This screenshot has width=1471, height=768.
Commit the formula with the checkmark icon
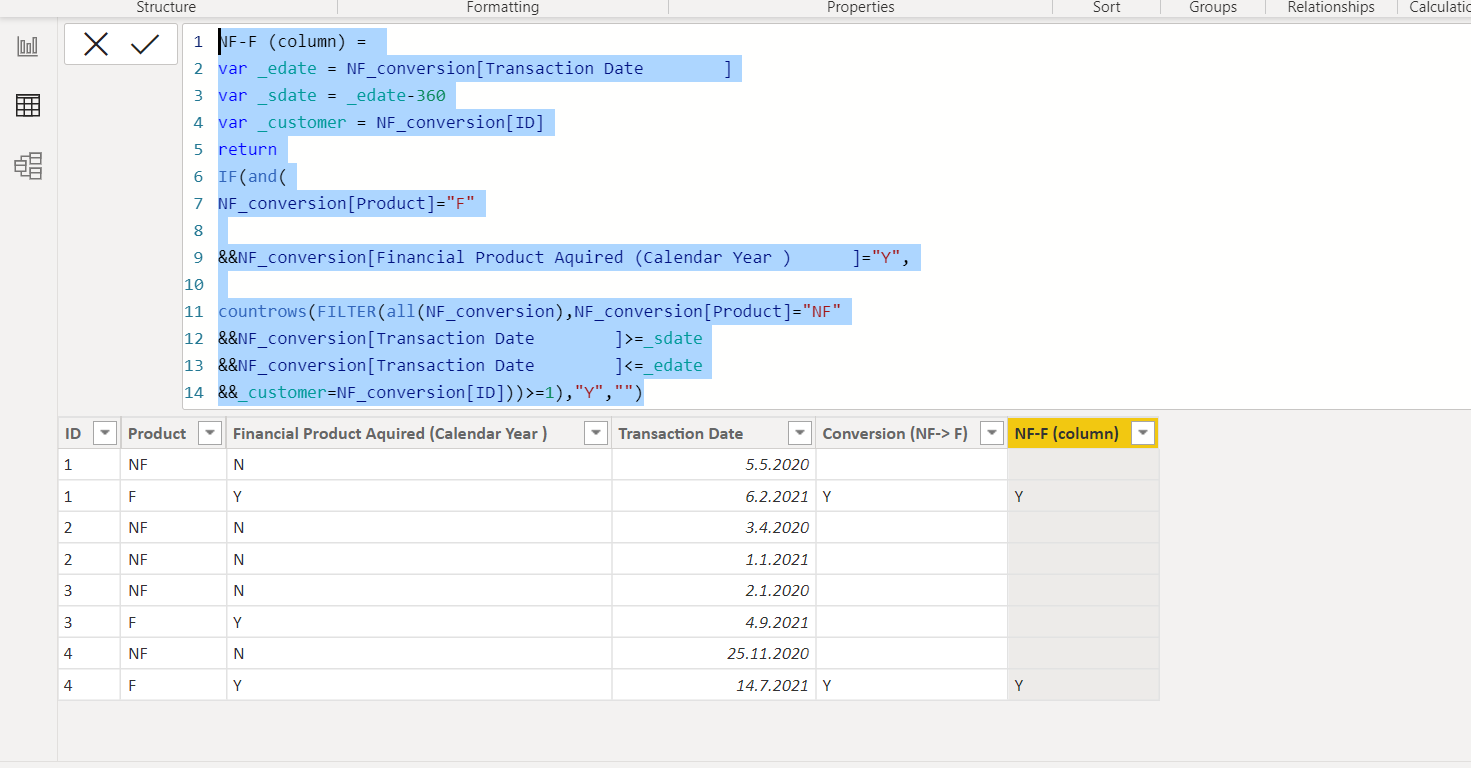(x=145, y=44)
